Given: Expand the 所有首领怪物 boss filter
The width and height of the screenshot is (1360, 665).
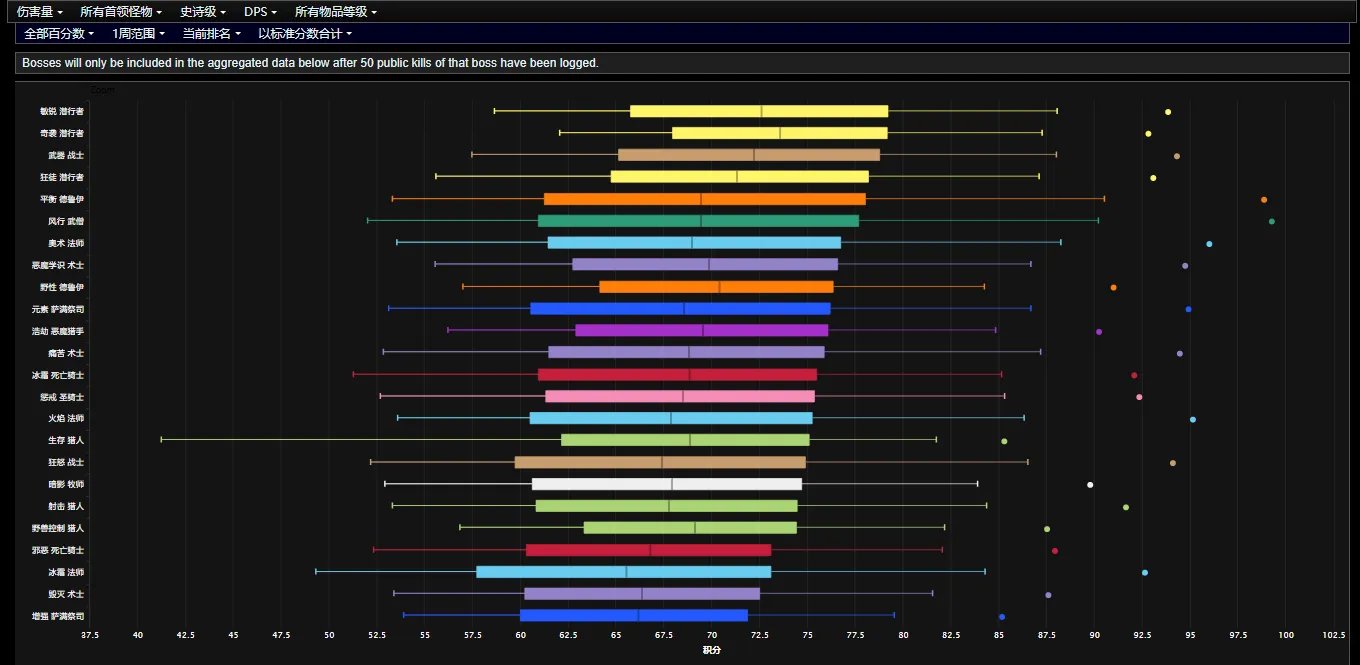Looking at the screenshot, I should coord(121,12).
